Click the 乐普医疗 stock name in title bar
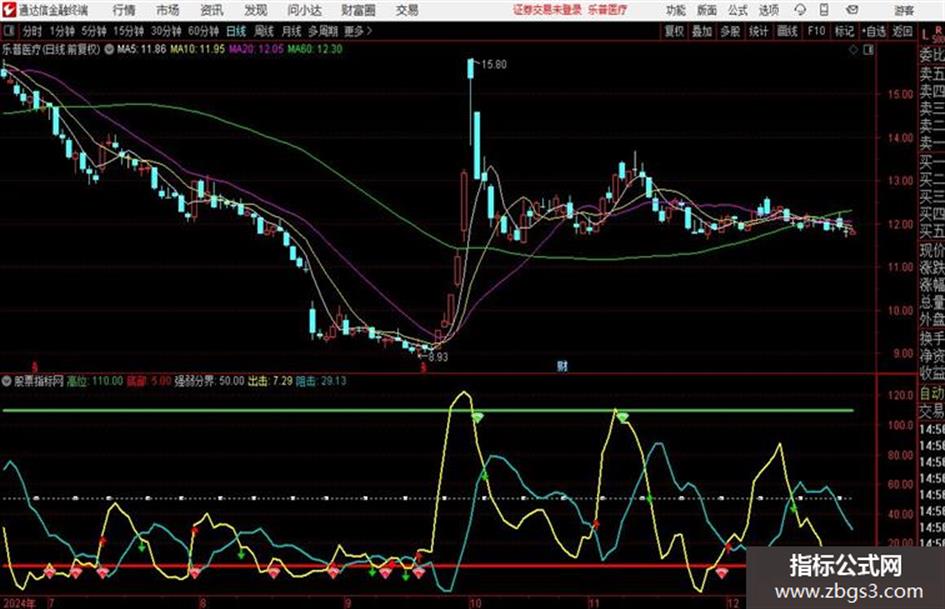This screenshot has height=609, width=945. pyautogui.click(x=608, y=10)
